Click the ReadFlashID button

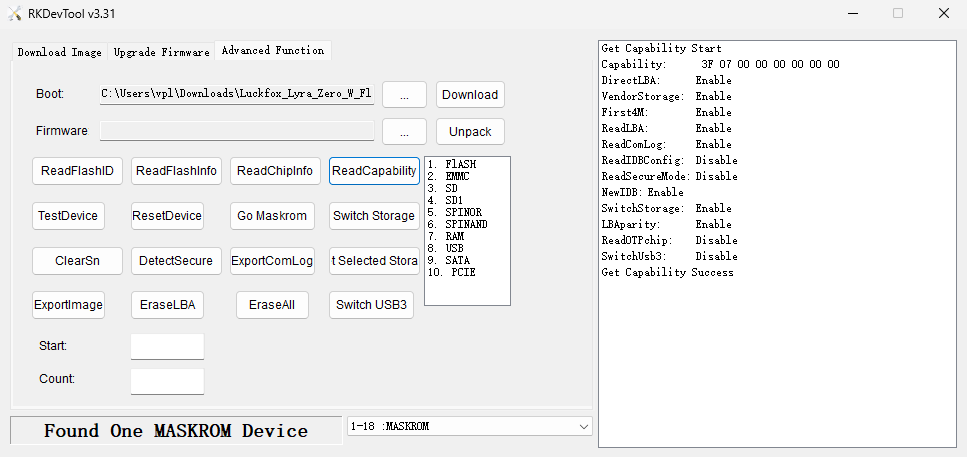pyautogui.click(x=77, y=171)
